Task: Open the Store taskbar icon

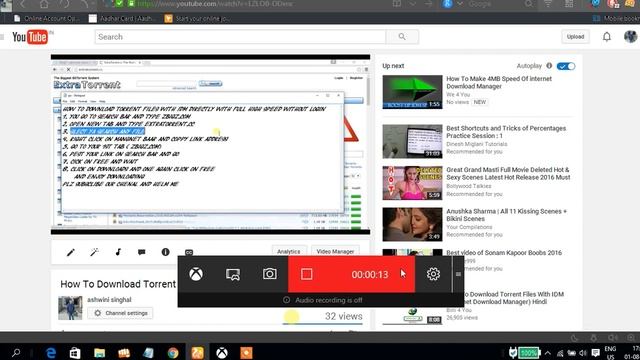Action: [75, 353]
